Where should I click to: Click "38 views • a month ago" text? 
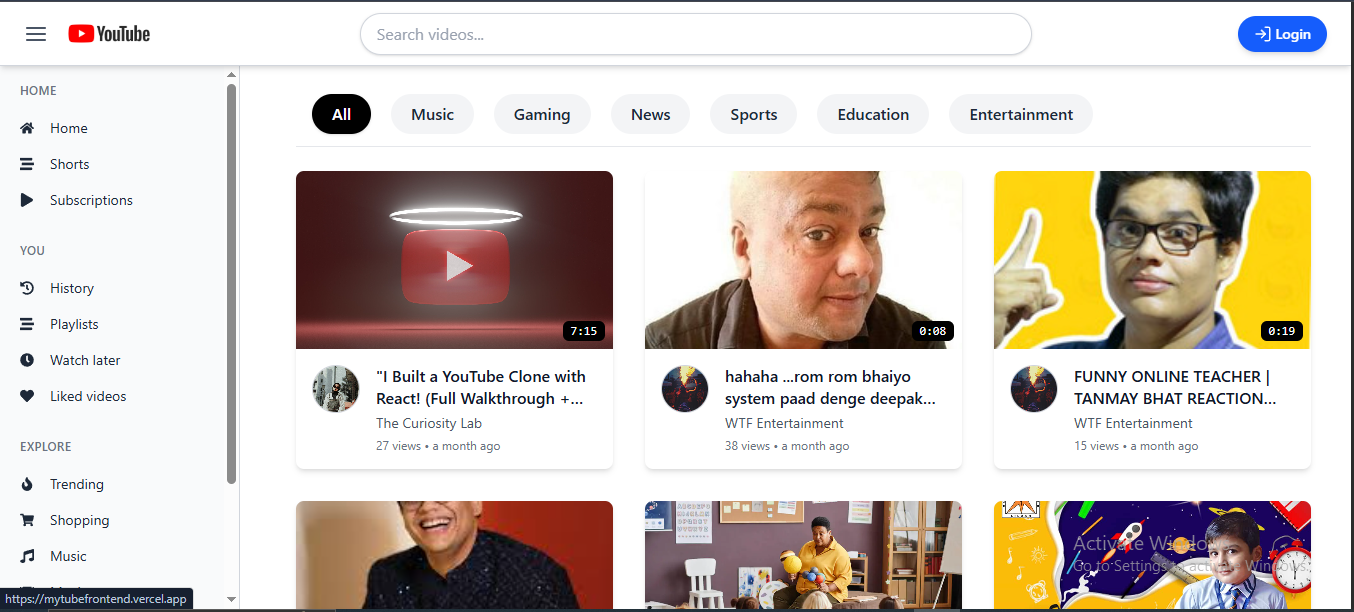787,446
